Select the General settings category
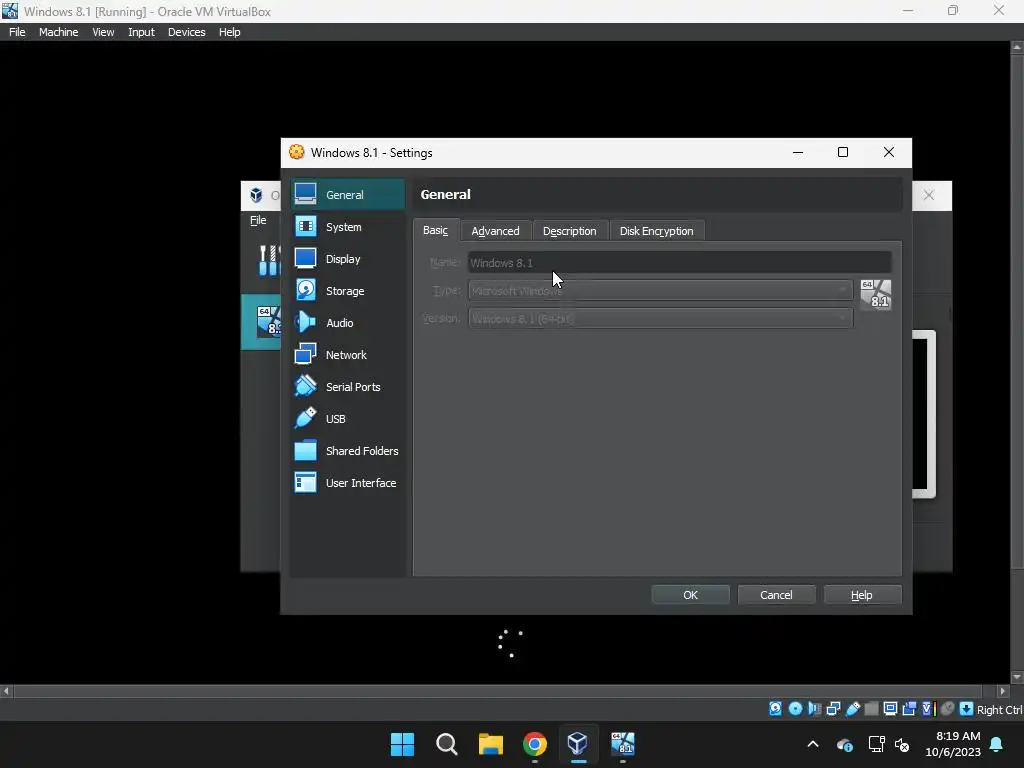1024x768 pixels. [x=347, y=195]
